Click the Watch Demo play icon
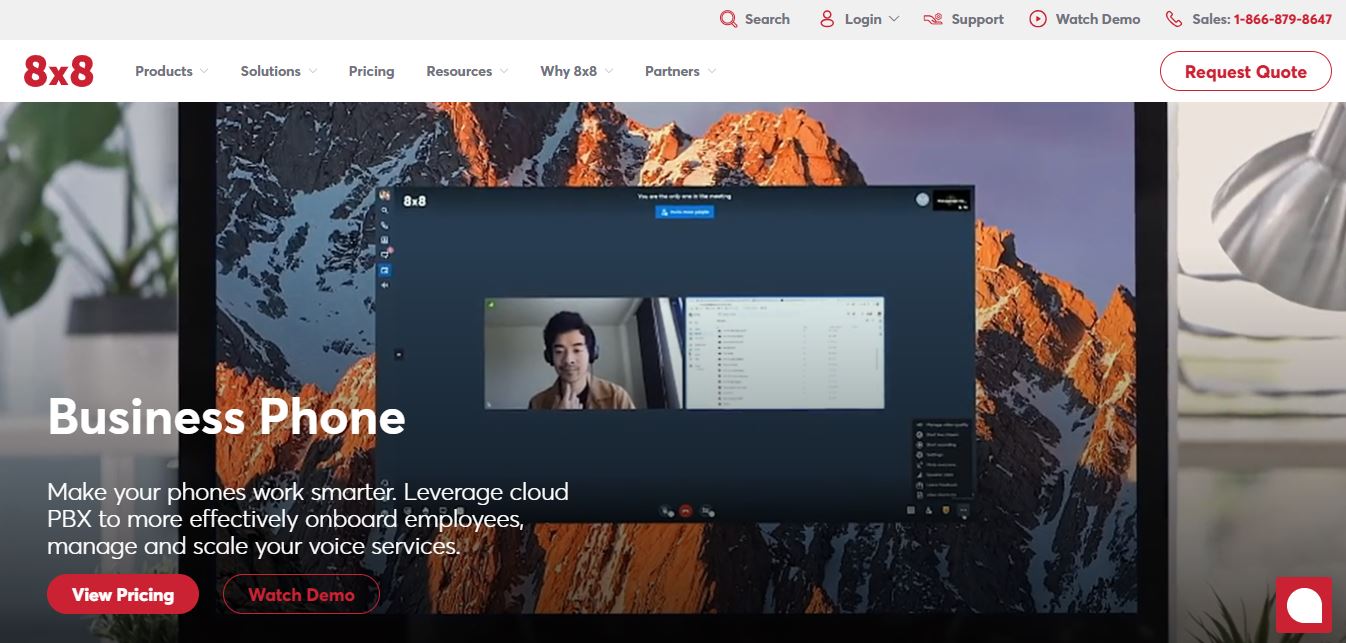 pyautogui.click(x=1038, y=19)
